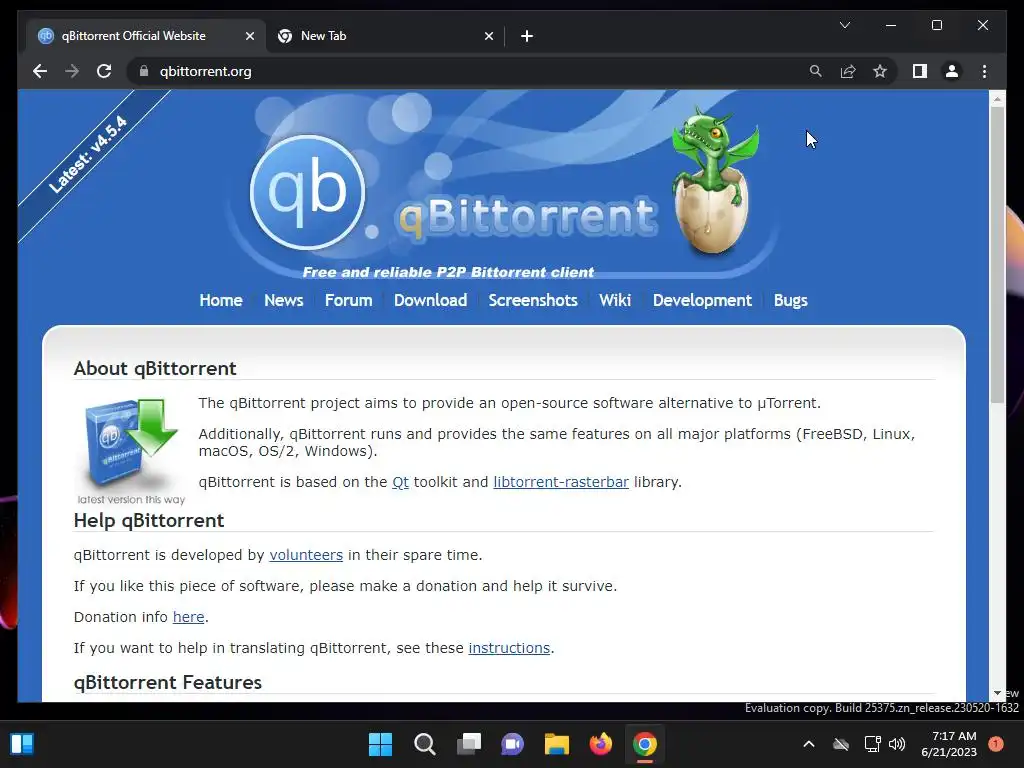This screenshot has width=1024, height=768.
Task: Click the scrollbar up arrow
Action: (997, 99)
